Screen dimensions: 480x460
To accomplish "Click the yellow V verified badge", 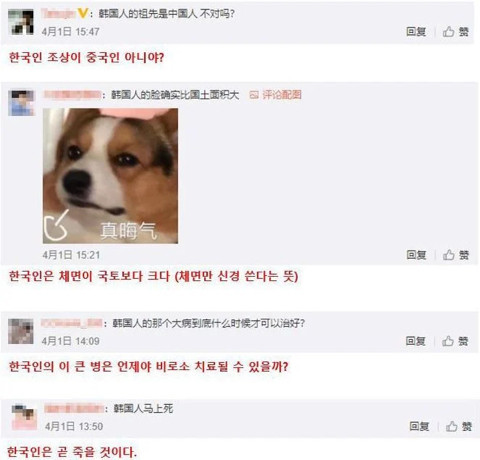I will (x=82, y=13).
